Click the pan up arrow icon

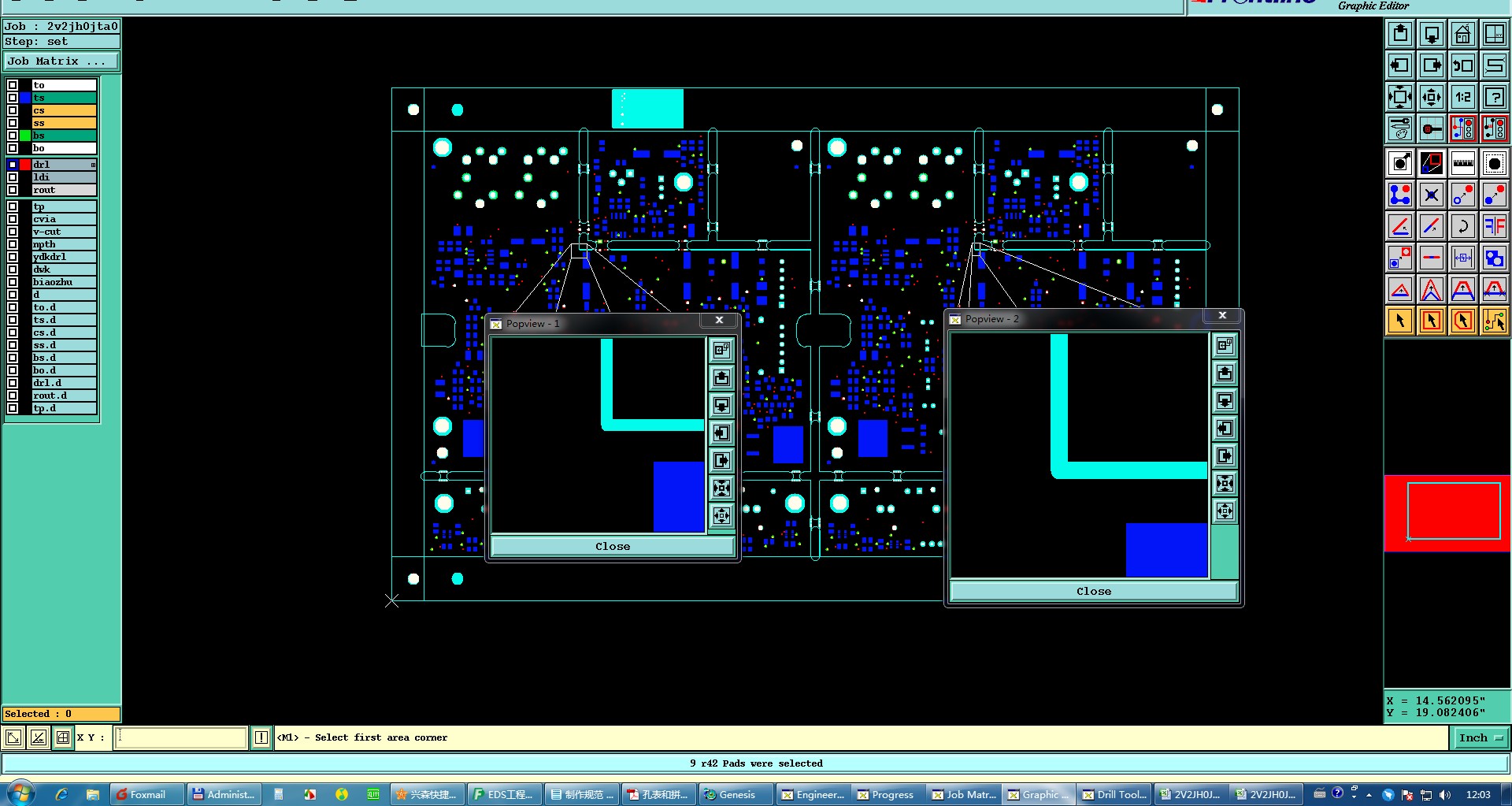[1400, 34]
